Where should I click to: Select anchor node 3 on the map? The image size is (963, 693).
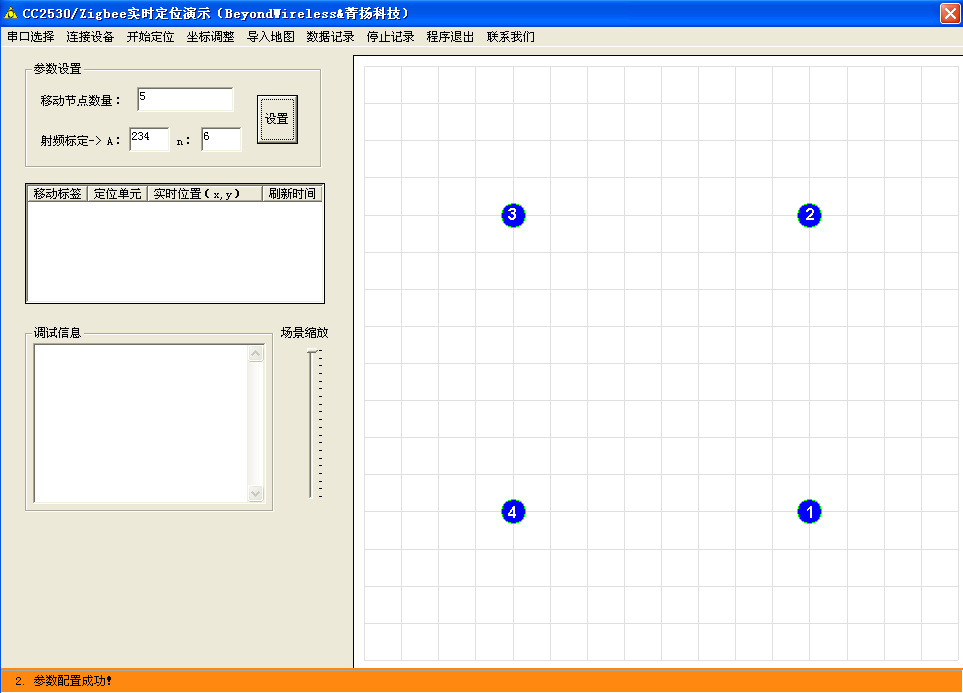click(x=513, y=214)
